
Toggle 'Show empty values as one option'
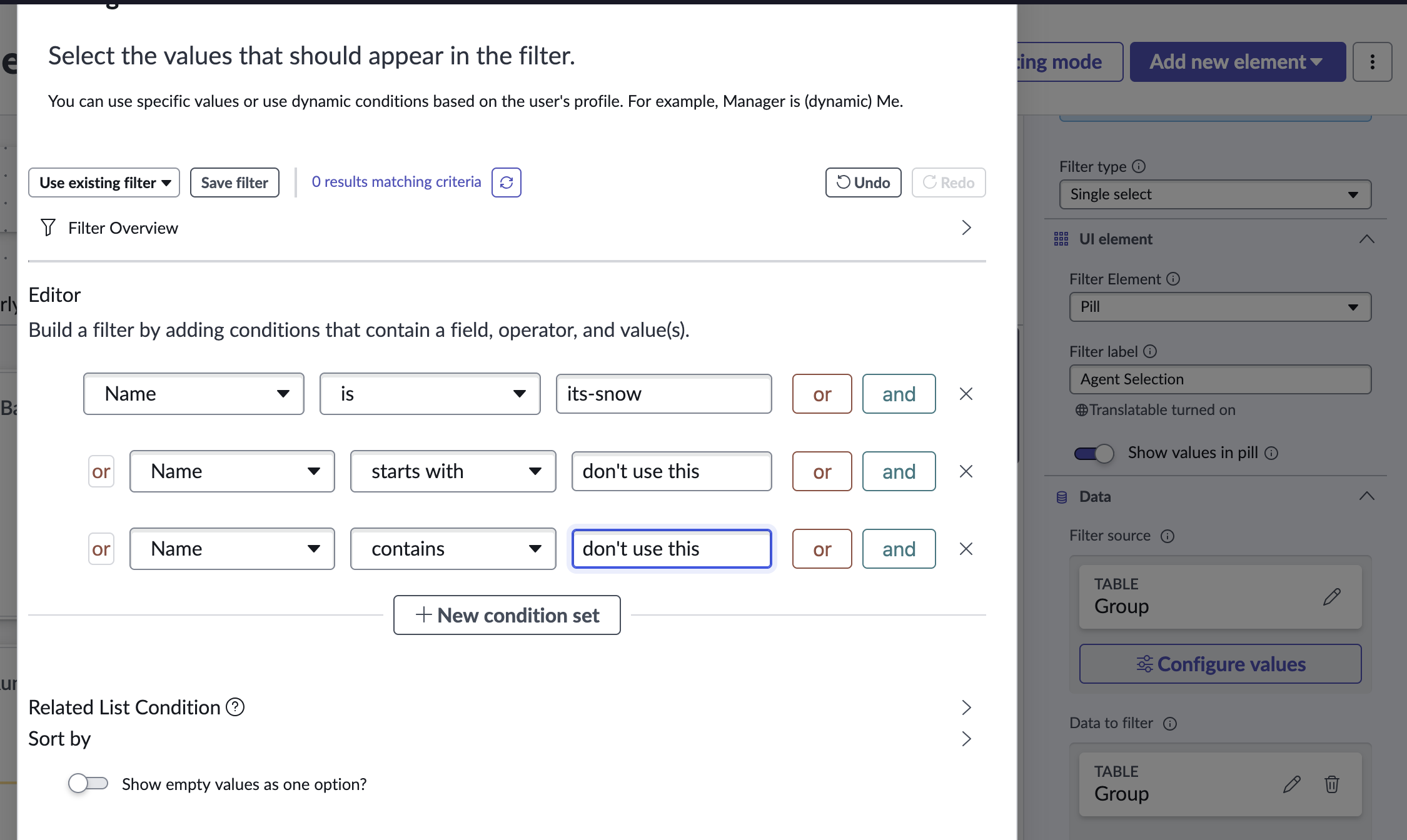pyautogui.click(x=88, y=783)
